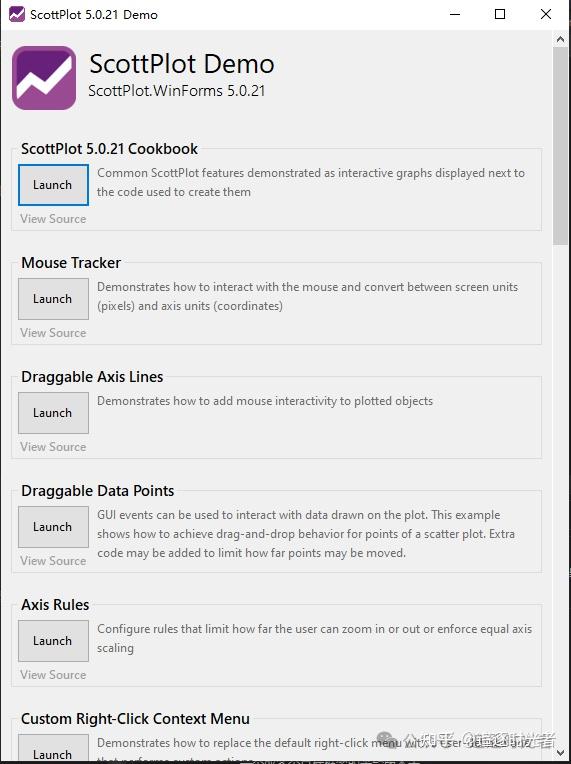Open View Source under Axis Rules
Image resolution: width=571 pixels, height=764 pixels.
[53, 675]
